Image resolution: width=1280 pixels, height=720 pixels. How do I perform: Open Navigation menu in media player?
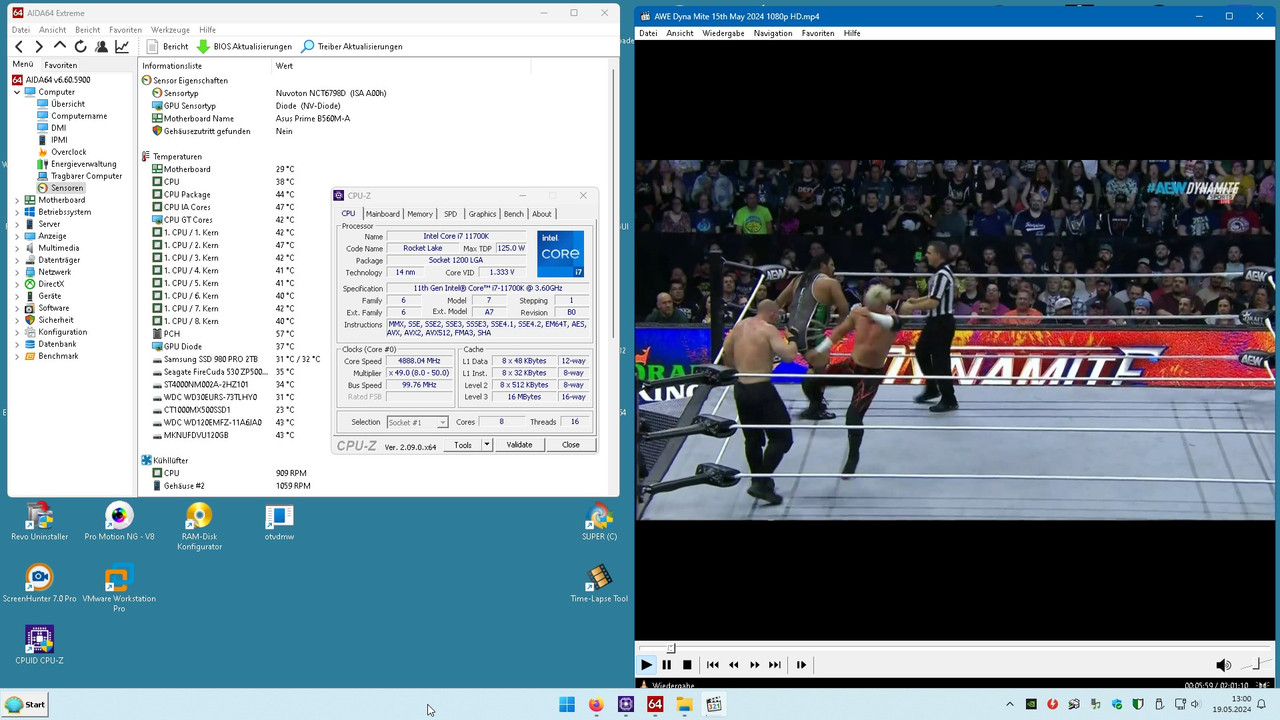click(773, 33)
